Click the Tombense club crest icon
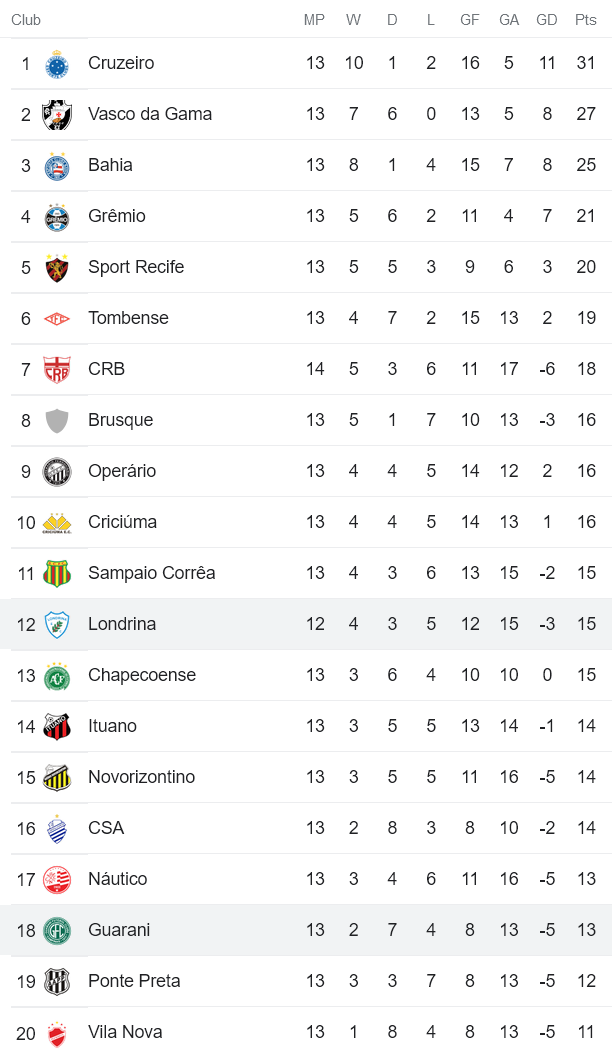 (x=57, y=319)
